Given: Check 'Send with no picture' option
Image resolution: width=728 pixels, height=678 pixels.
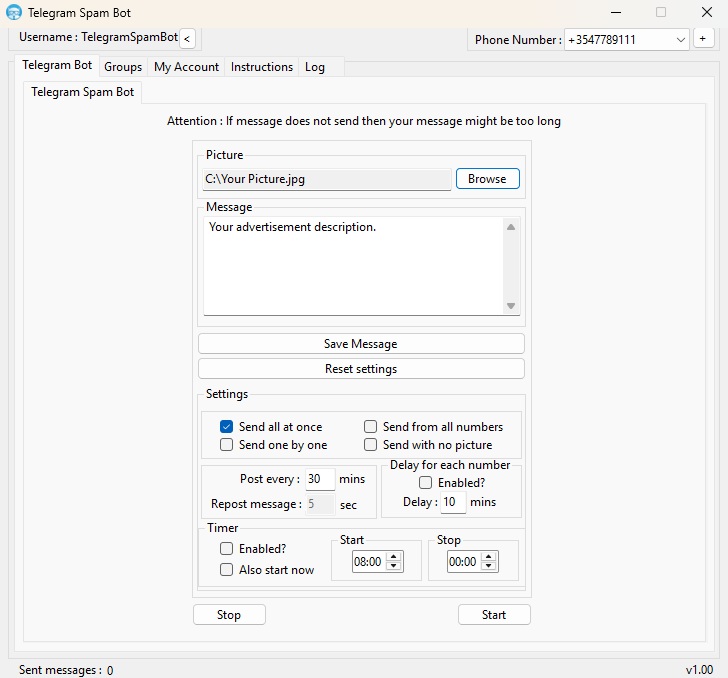Looking at the screenshot, I should point(371,445).
